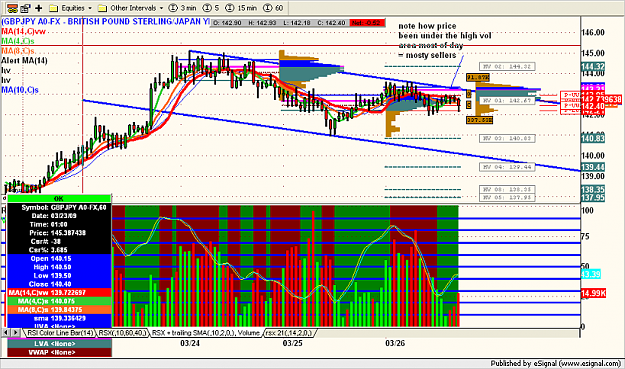The width and height of the screenshot is (625, 369).
Task: Switch to the 60 interval button
Action: [273, 8]
